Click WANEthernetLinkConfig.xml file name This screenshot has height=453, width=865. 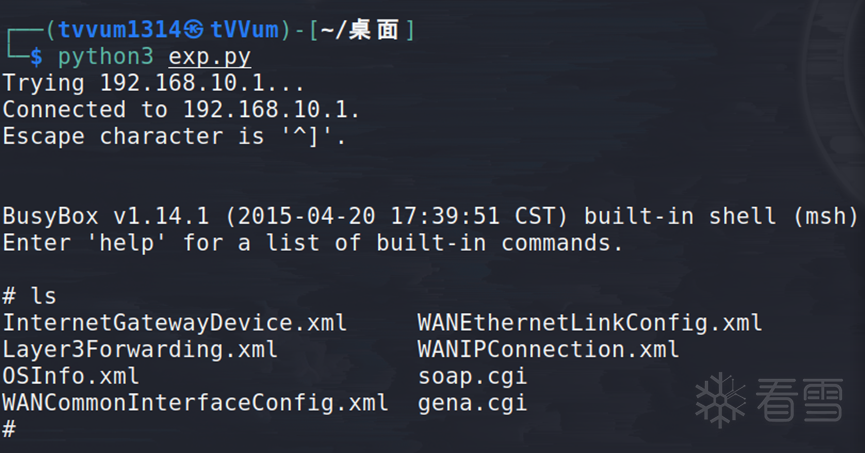pos(590,323)
